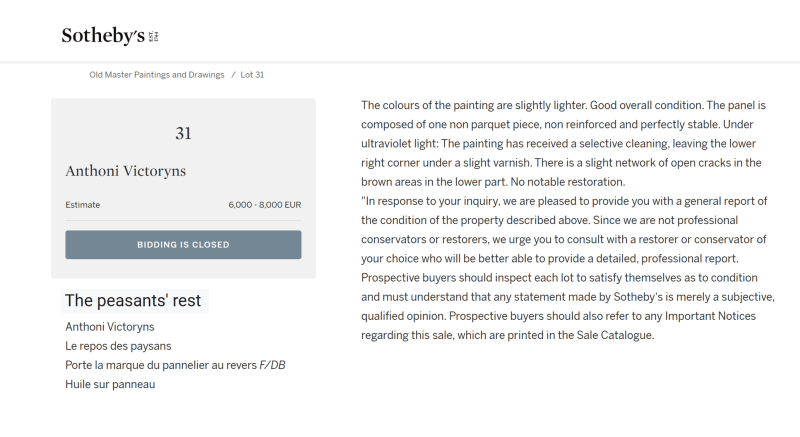Click the F/DB panel maker mark text
800x437 pixels.
[272, 366]
